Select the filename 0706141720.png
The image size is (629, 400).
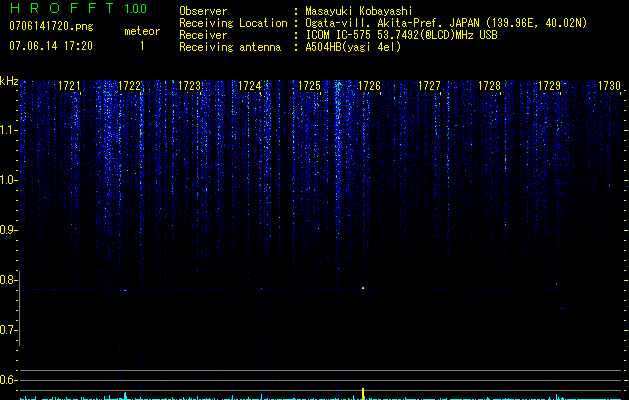(x=51, y=26)
